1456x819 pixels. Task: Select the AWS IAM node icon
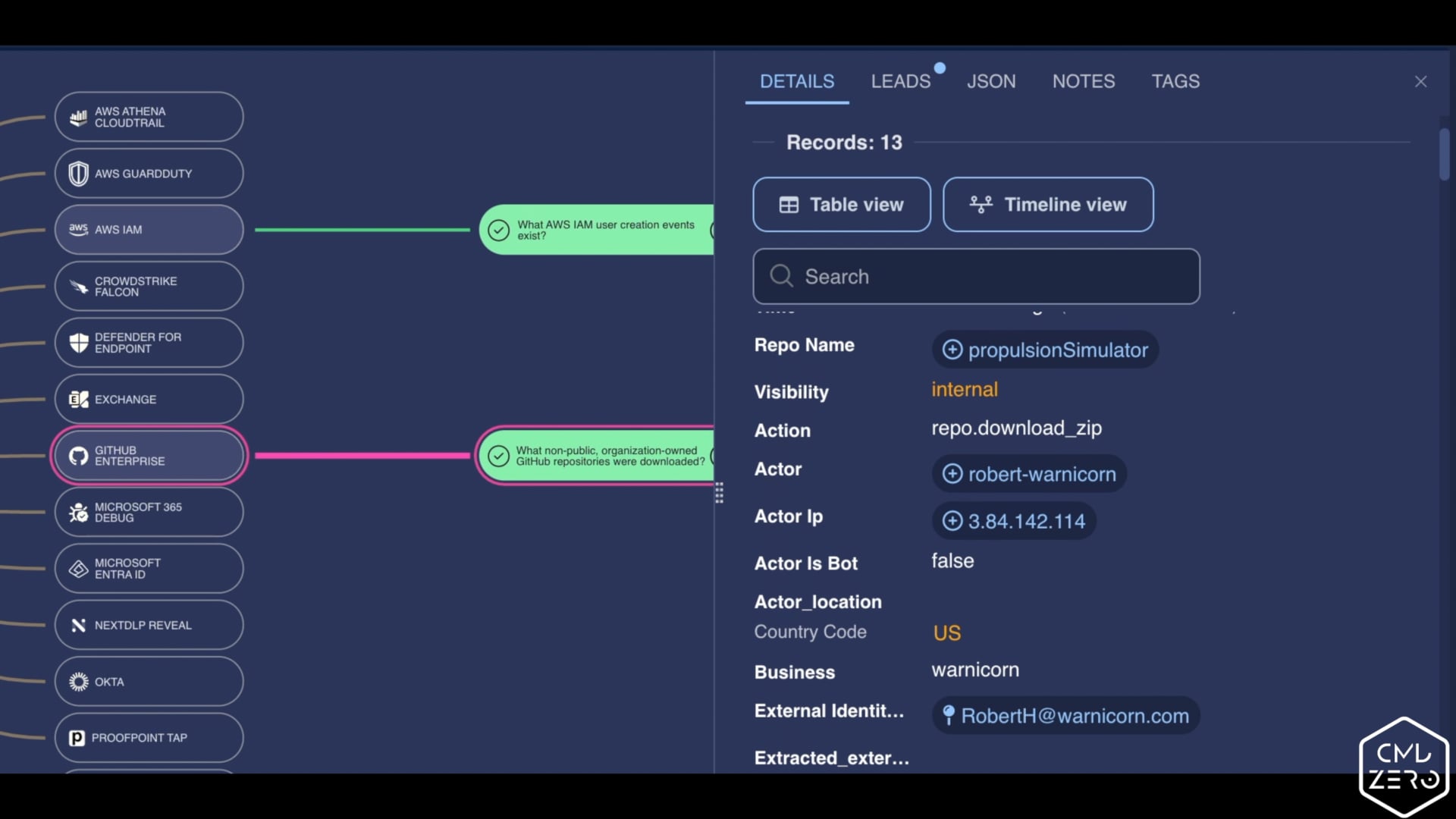coord(78,229)
